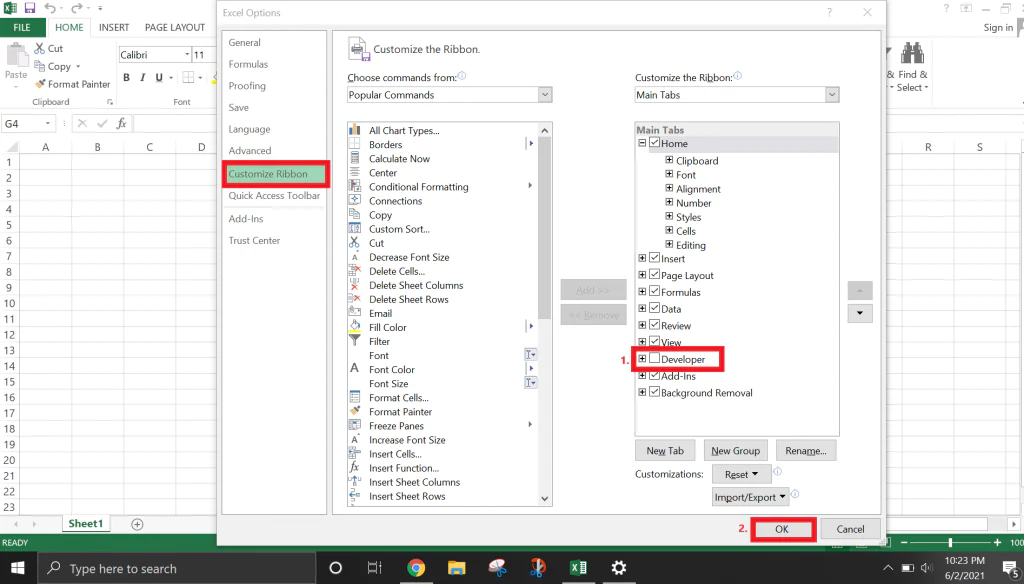Screen dimensions: 1024x584
Task: Select the Email command icon
Action: click(355, 313)
